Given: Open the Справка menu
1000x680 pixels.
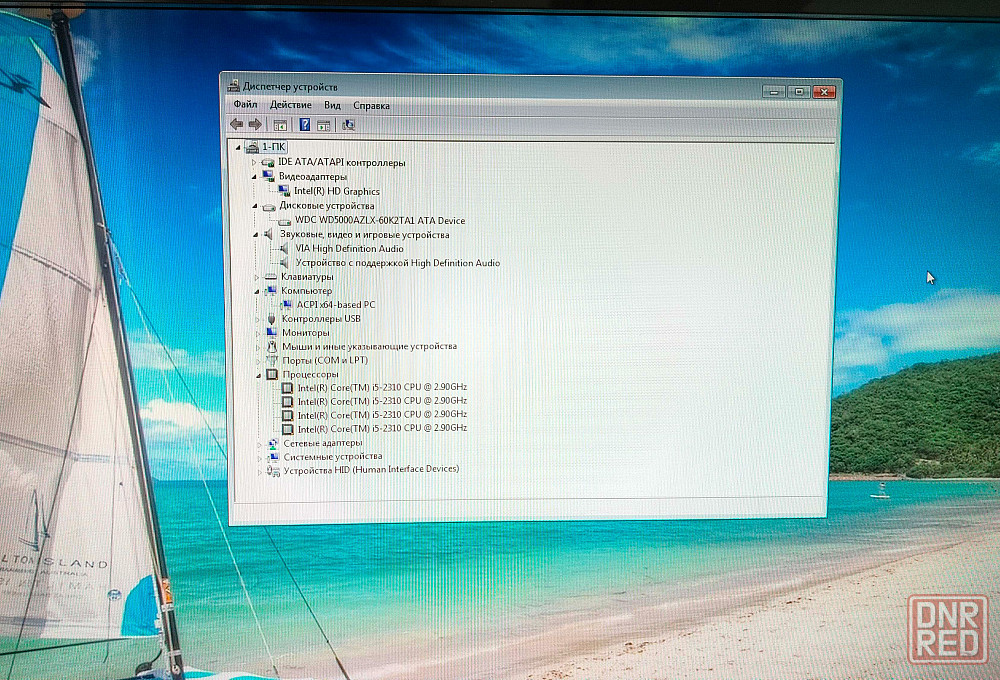Looking at the screenshot, I should coord(371,105).
